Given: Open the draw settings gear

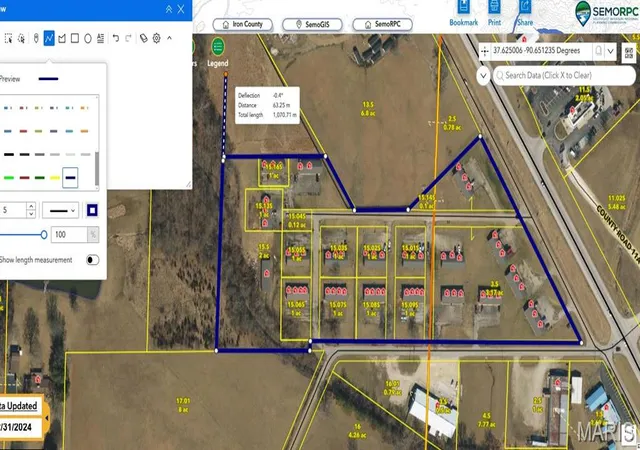Looking at the screenshot, I should coord(157,38).
